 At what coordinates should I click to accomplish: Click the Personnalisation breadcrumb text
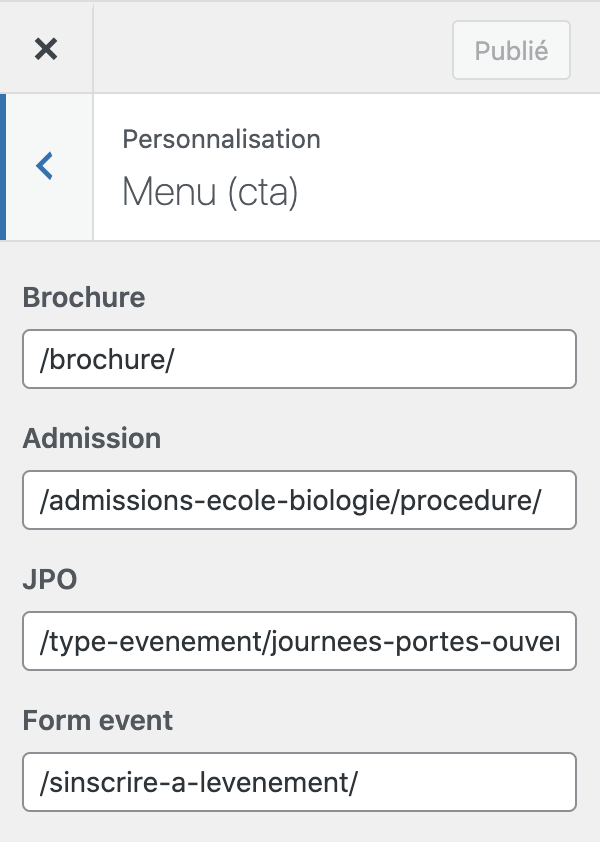(x=221, y=140)
